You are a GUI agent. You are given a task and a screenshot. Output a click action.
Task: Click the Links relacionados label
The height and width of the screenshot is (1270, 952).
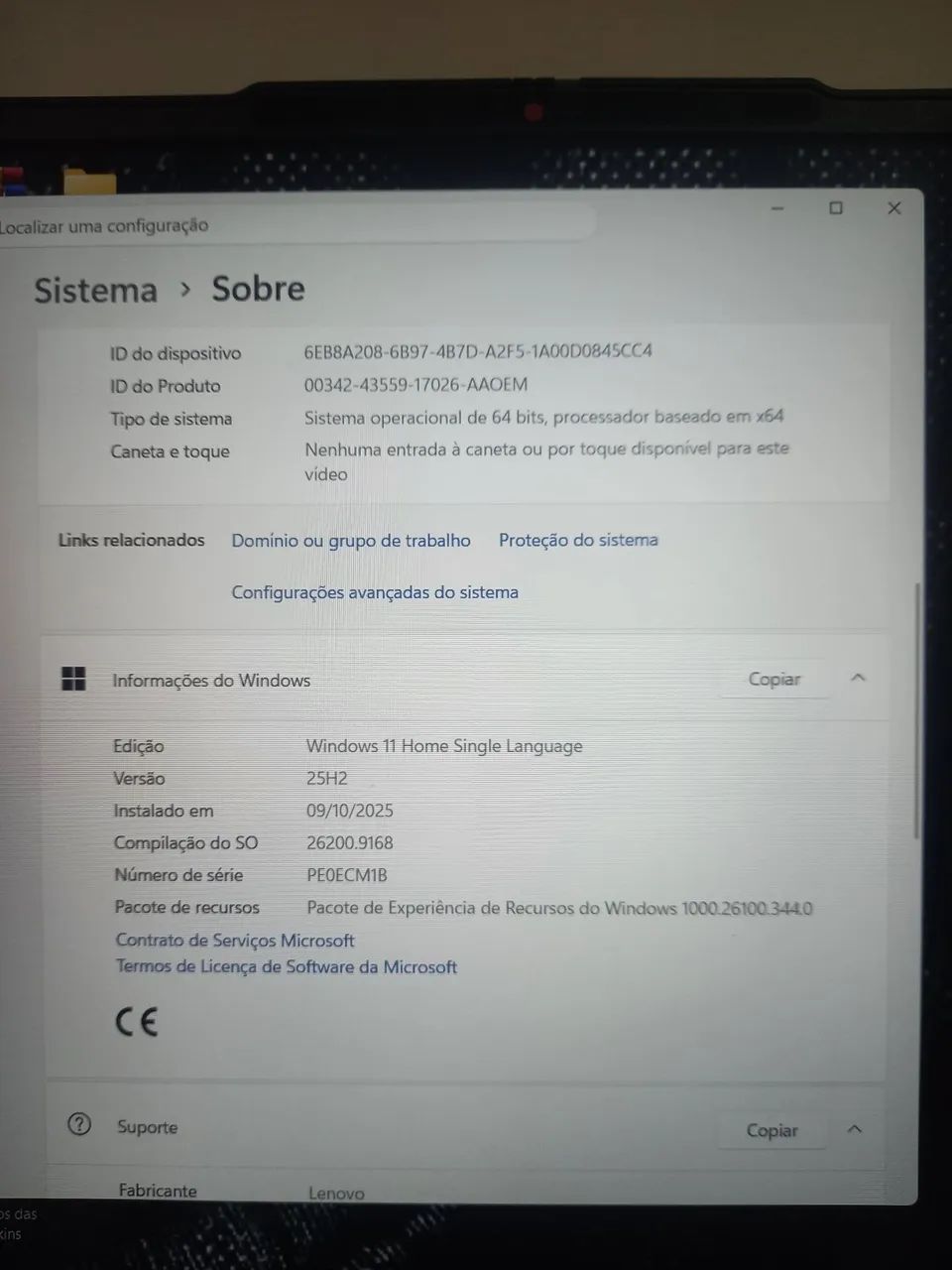(x=131, y=540)
